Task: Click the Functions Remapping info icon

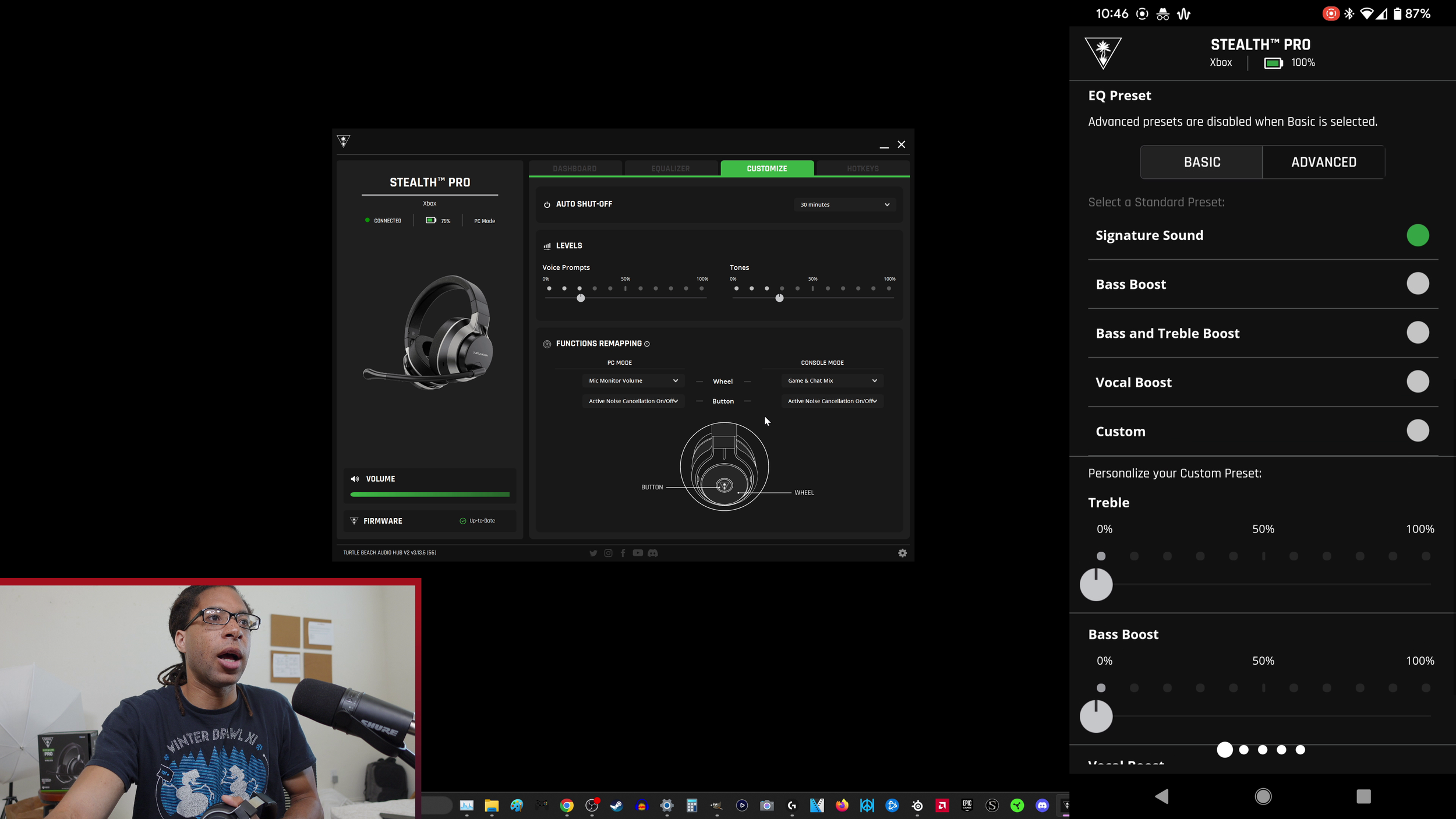Action: point(646,344)
